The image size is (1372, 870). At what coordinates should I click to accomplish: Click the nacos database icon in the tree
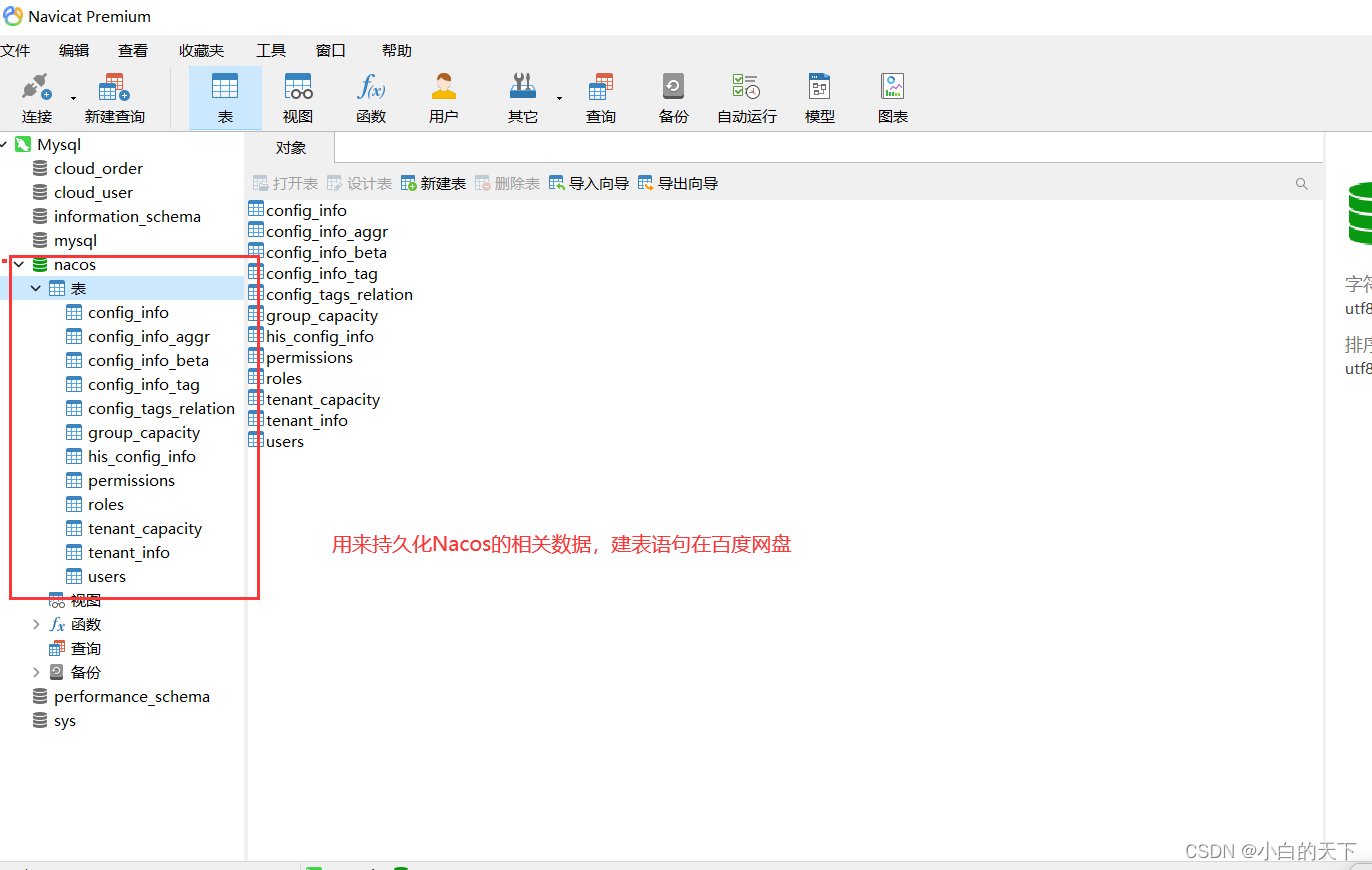click(40, 265)
